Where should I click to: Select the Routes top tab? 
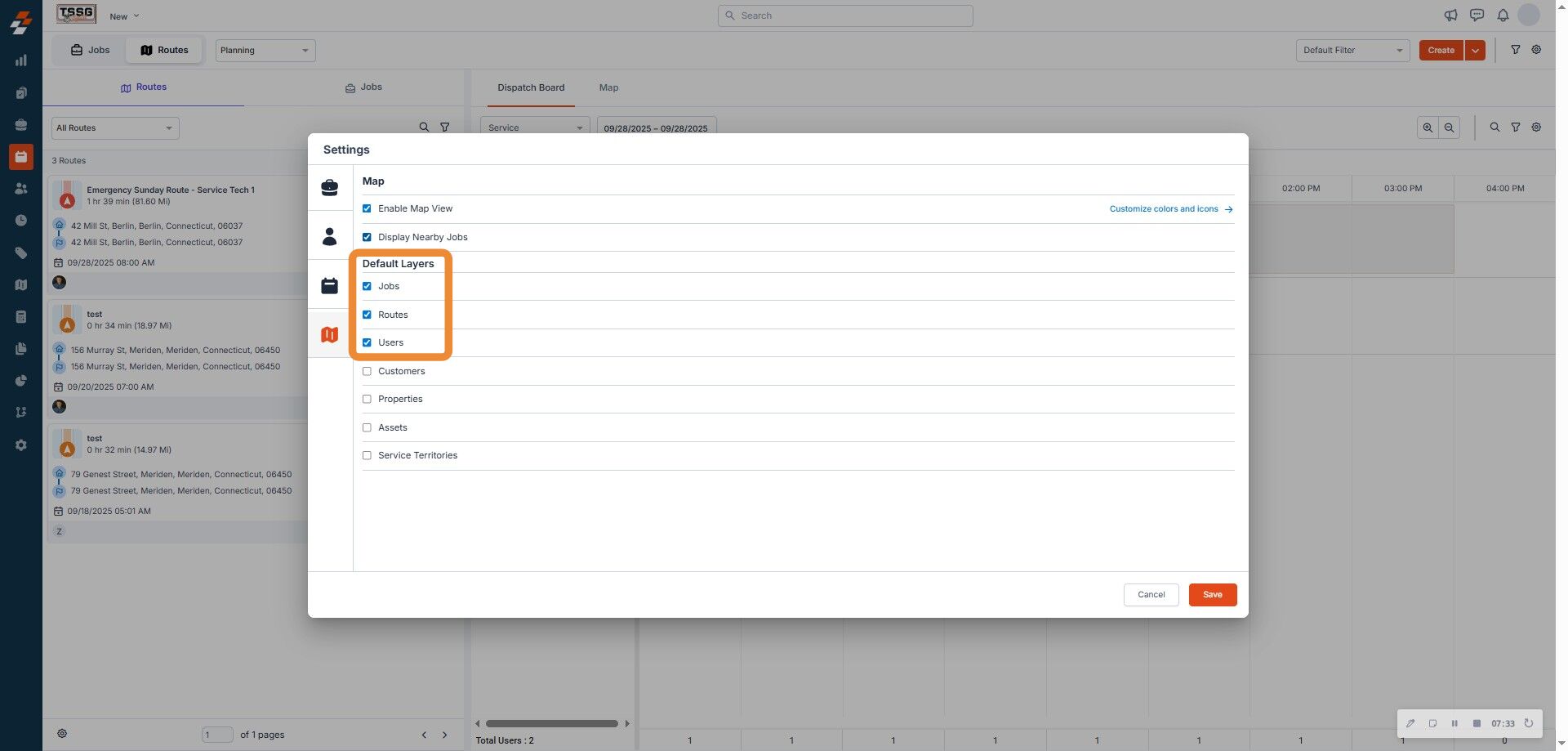[164, 50]
